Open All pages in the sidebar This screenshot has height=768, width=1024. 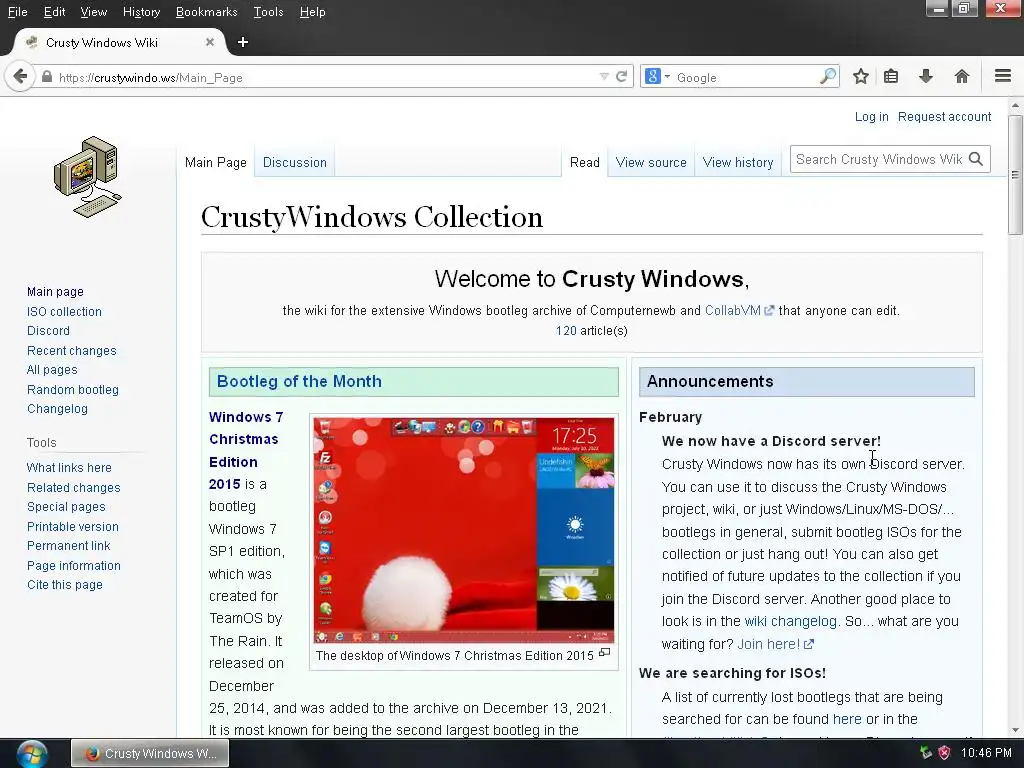[x=52, y=370]
